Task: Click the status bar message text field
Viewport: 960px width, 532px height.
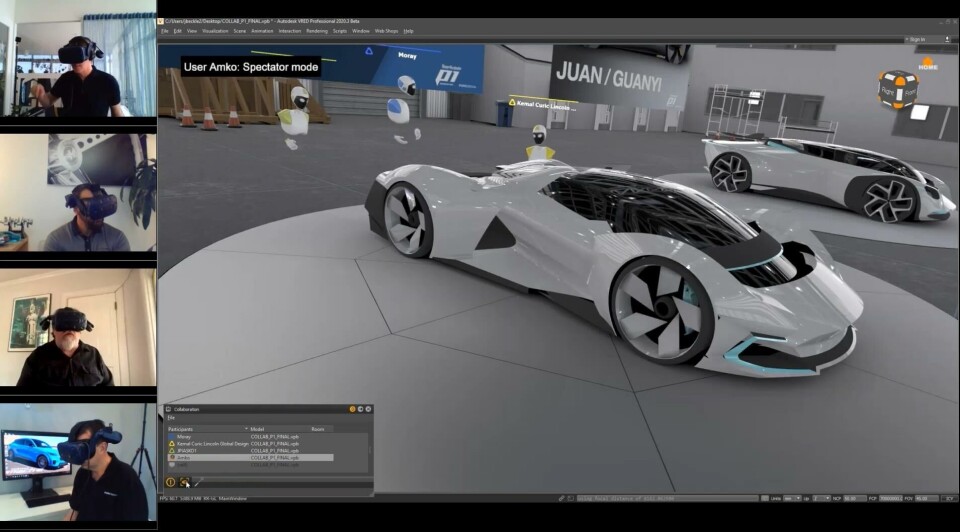Action: 667,498
